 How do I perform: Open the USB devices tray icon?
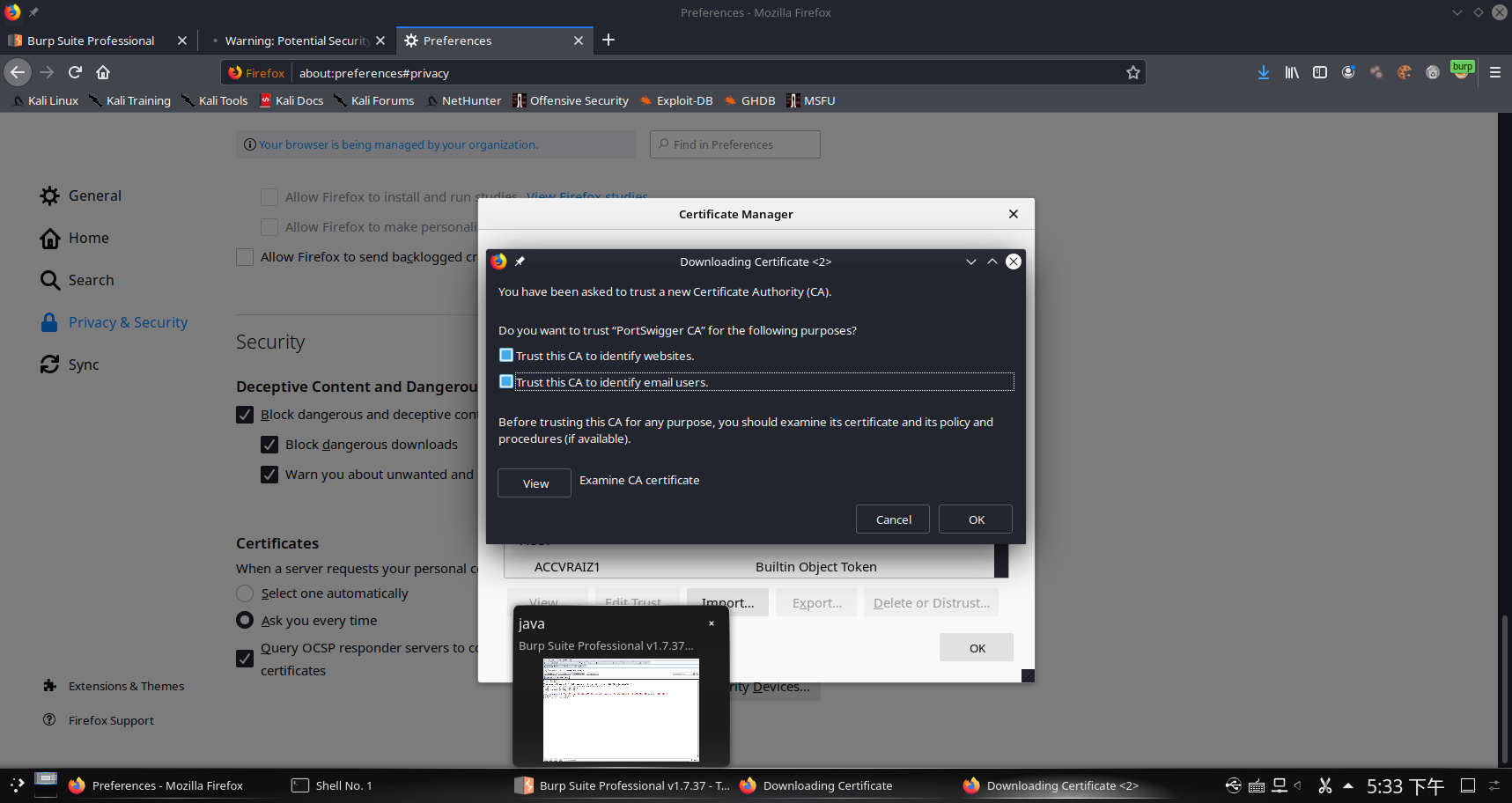pos(1234,785)
